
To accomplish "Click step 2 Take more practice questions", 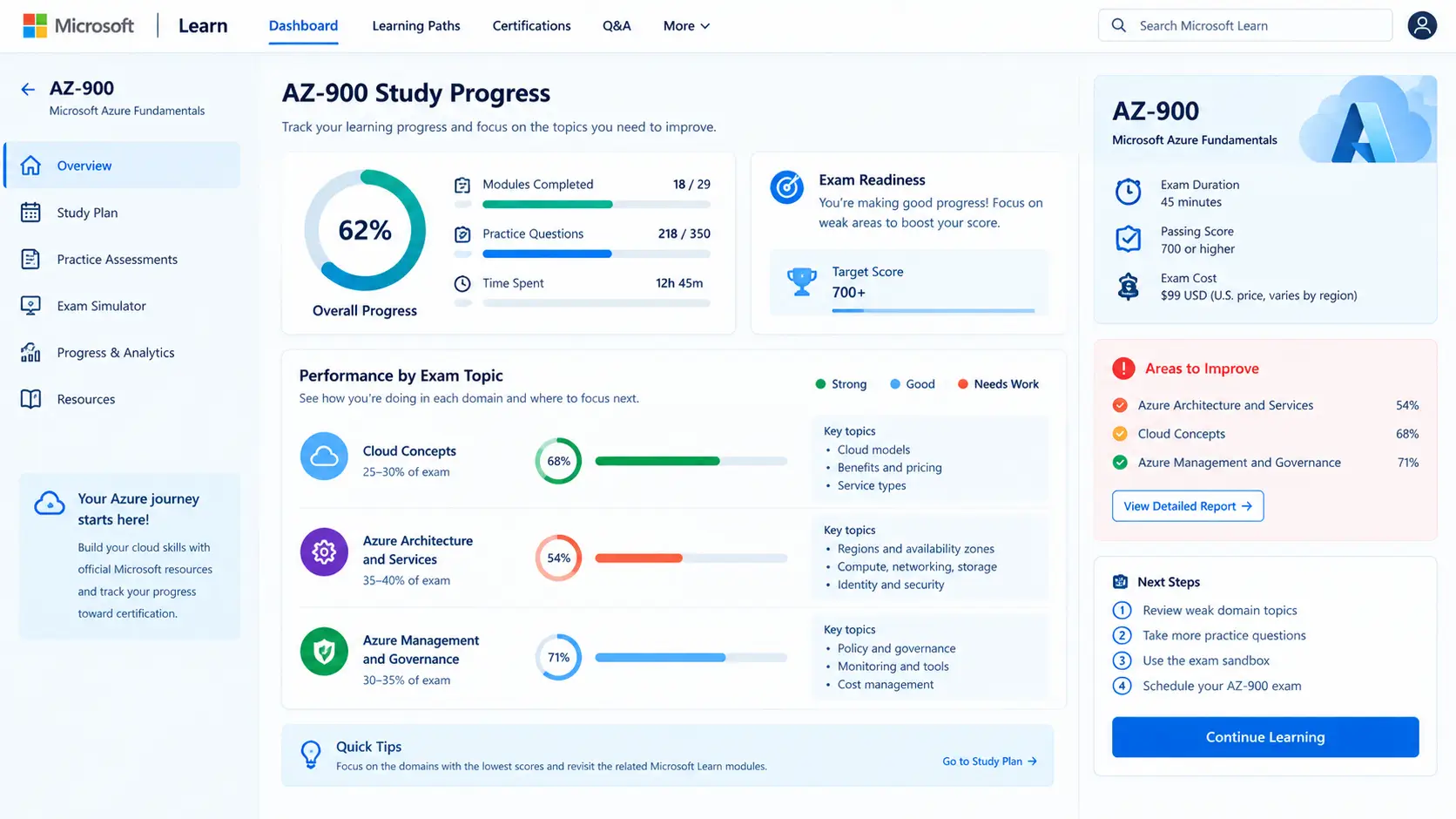I will 1210,636.
